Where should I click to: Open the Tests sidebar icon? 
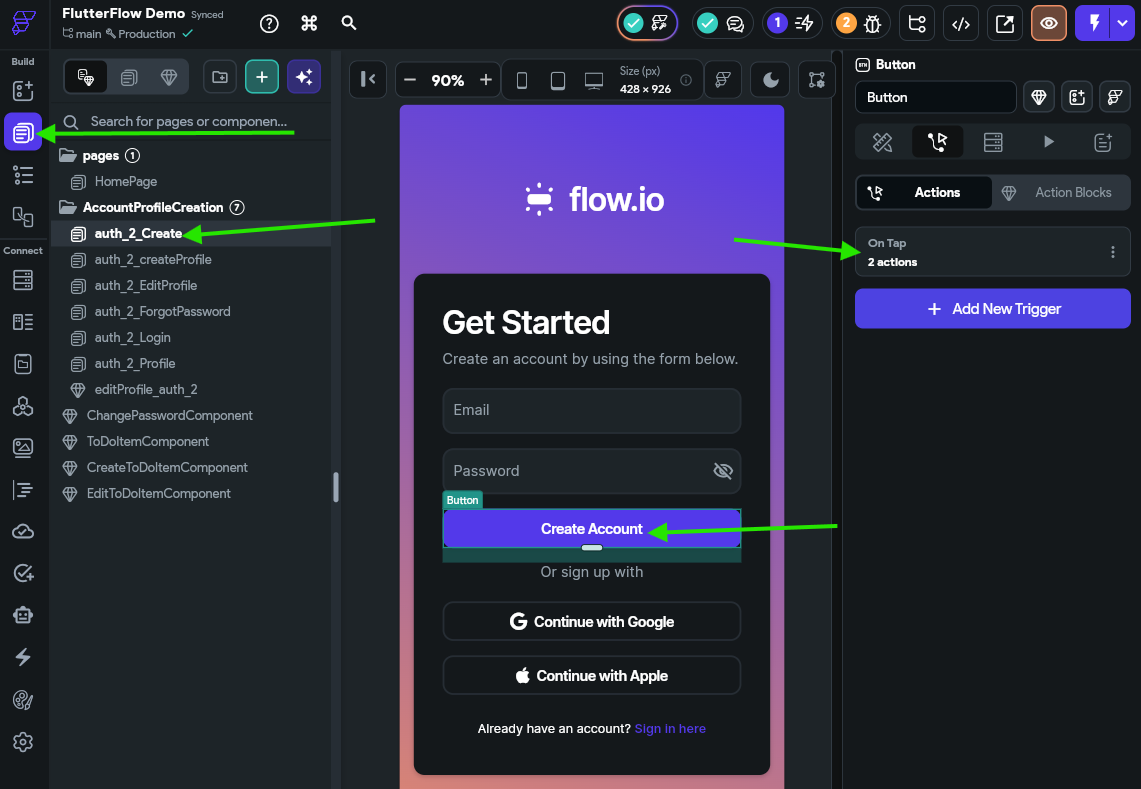[x=23, y=574]
